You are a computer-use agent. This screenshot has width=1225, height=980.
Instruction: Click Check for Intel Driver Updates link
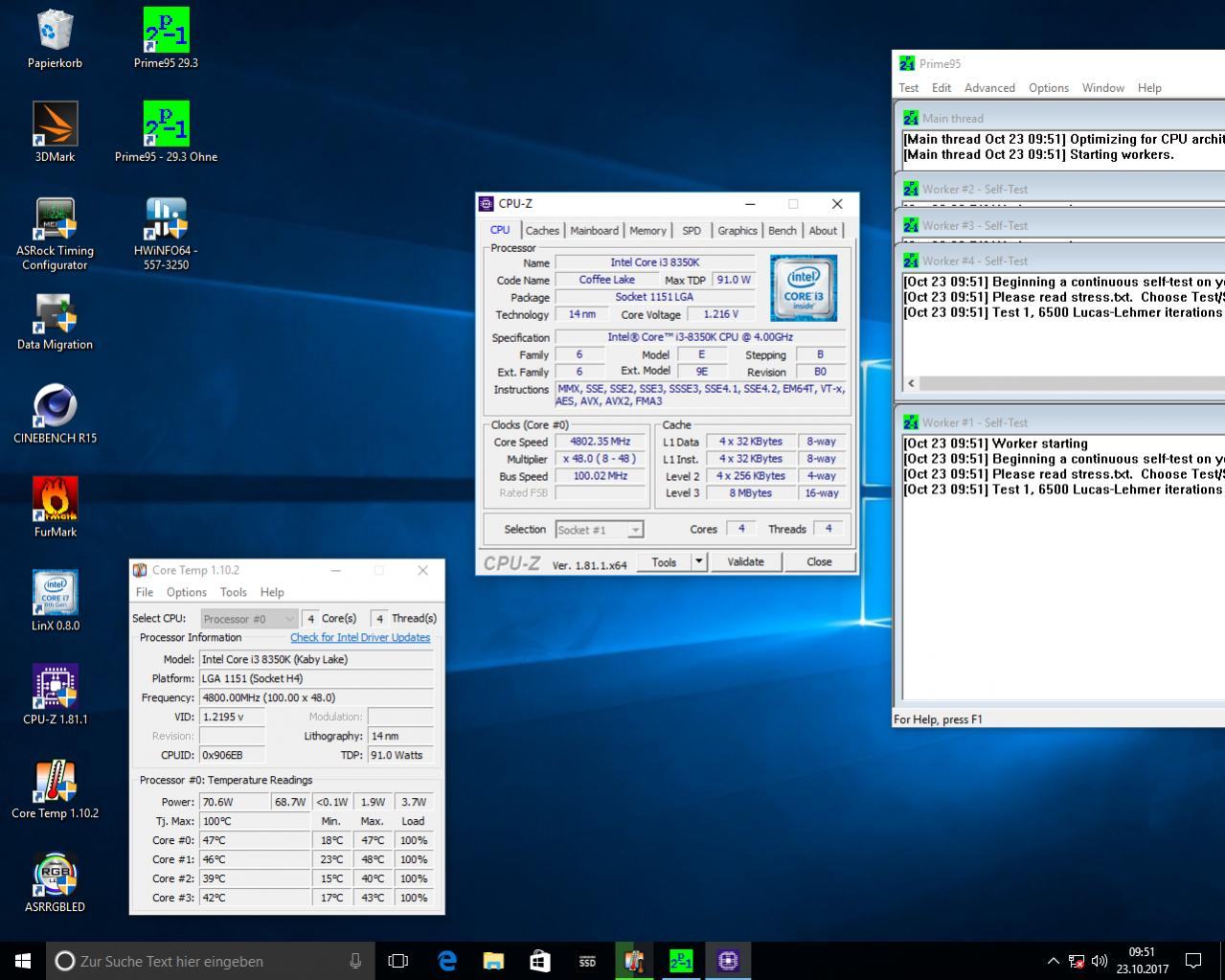tap(360, 638)
